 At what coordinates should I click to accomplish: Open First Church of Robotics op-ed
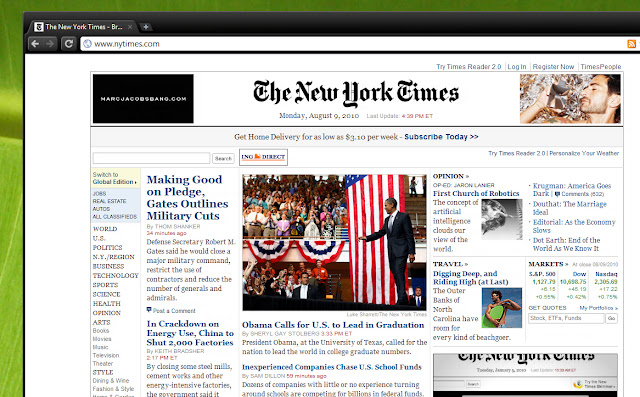pos(476,193)
